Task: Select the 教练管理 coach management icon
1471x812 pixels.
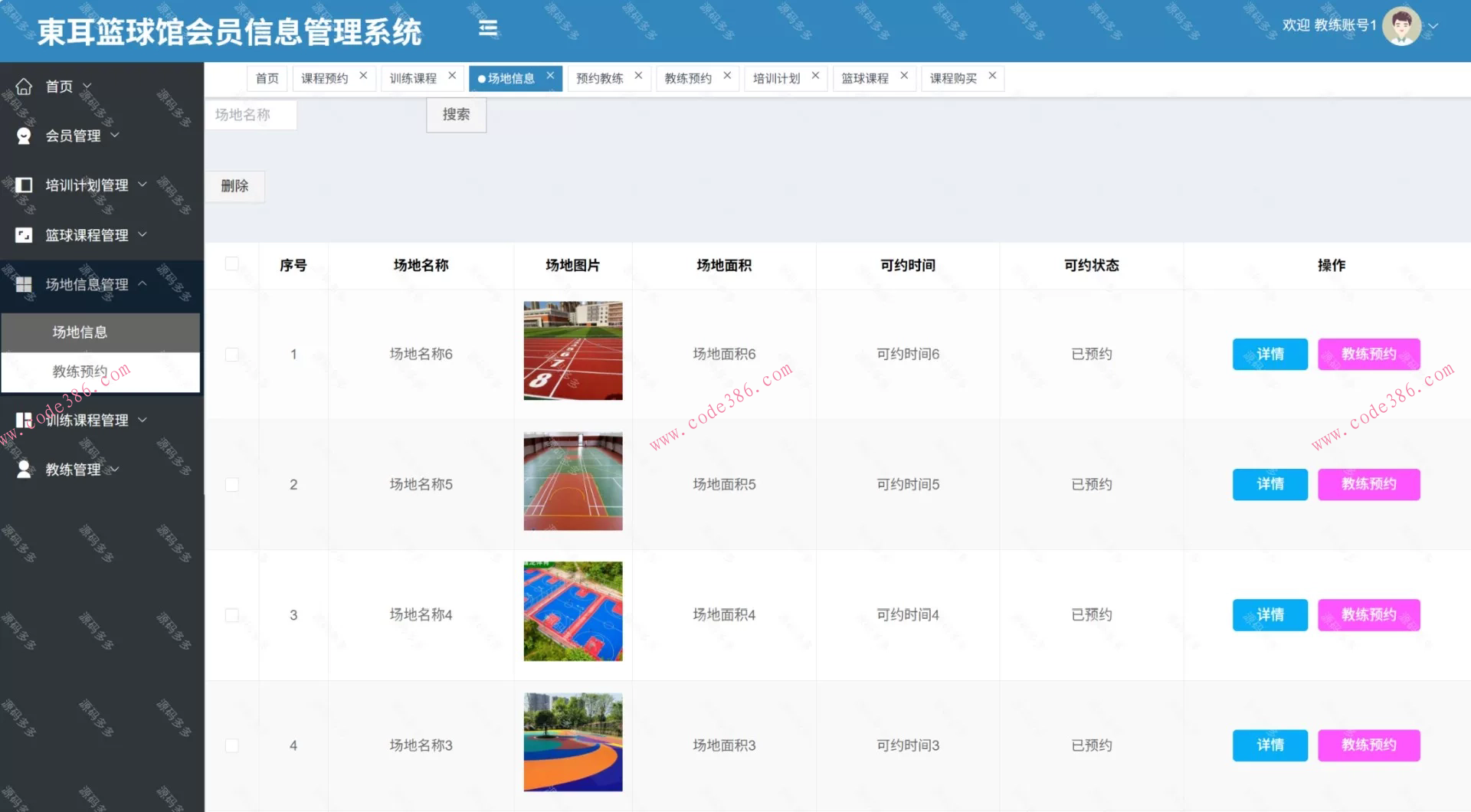Action: click(x=24, y=469)
